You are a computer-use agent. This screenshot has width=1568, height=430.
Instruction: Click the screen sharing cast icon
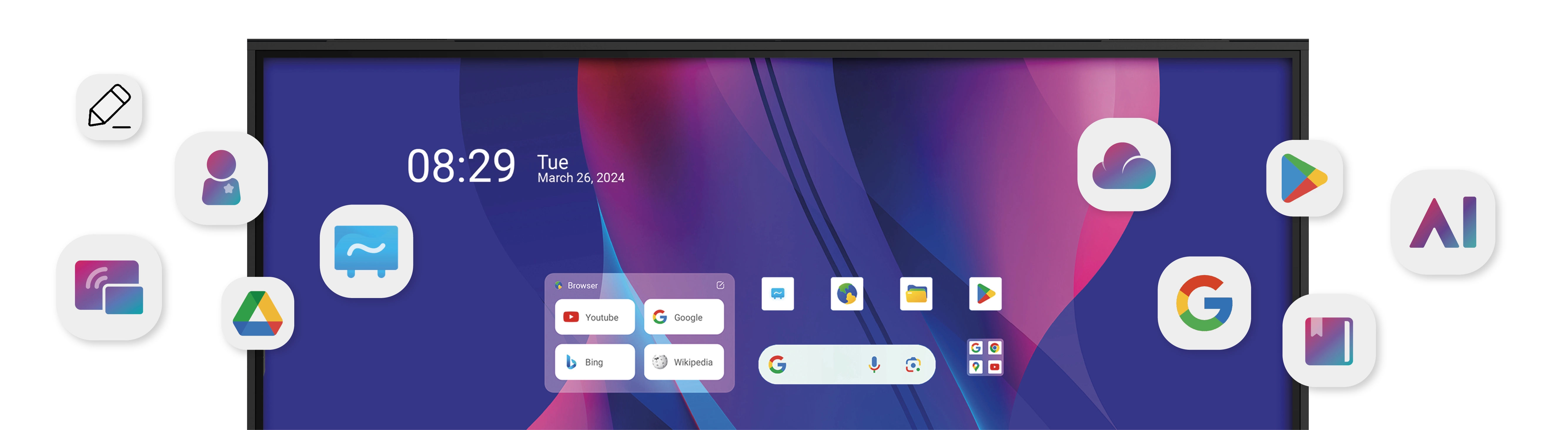(x=109, y=287)
